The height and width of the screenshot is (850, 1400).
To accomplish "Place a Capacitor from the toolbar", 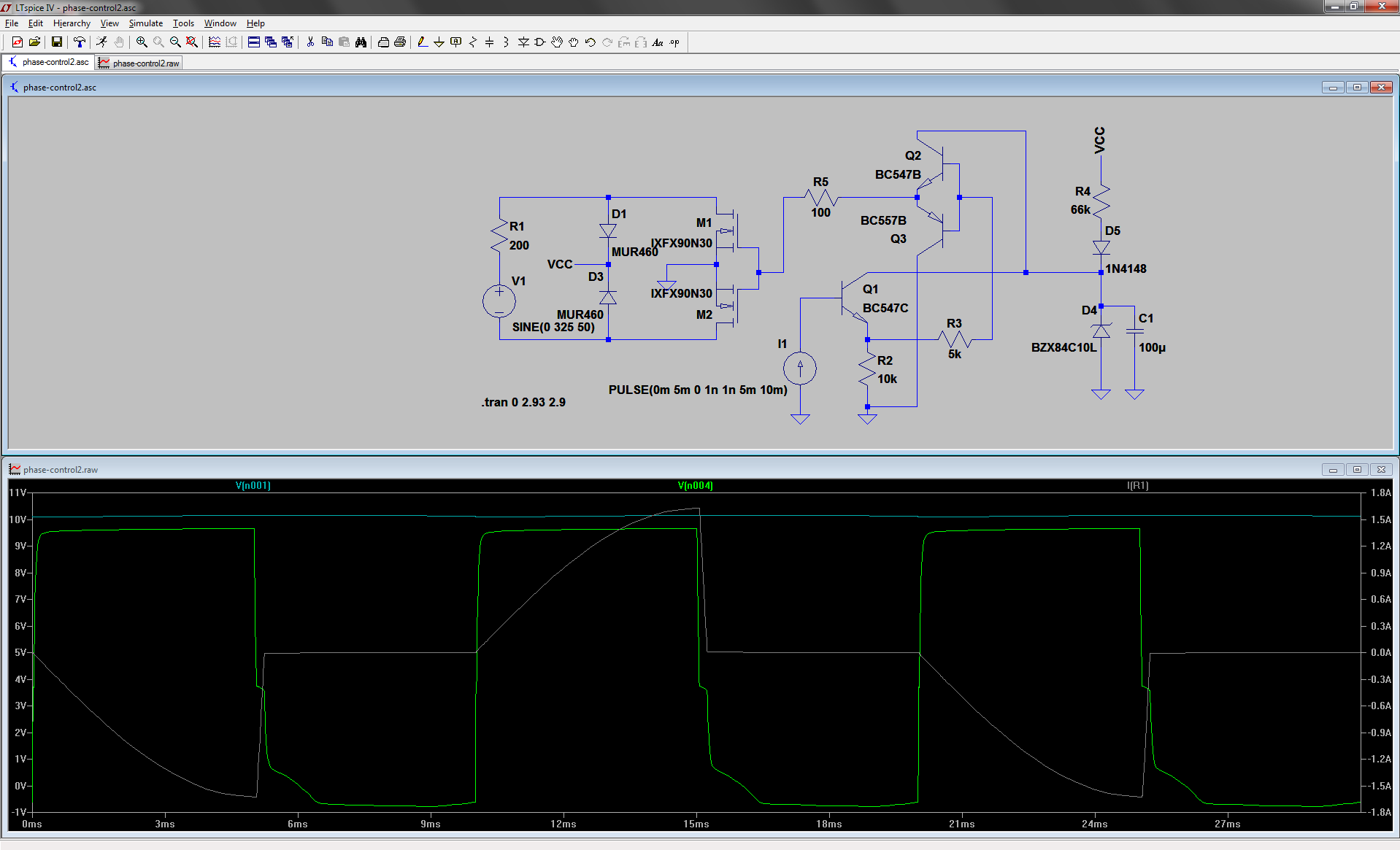I will [490, 42].
